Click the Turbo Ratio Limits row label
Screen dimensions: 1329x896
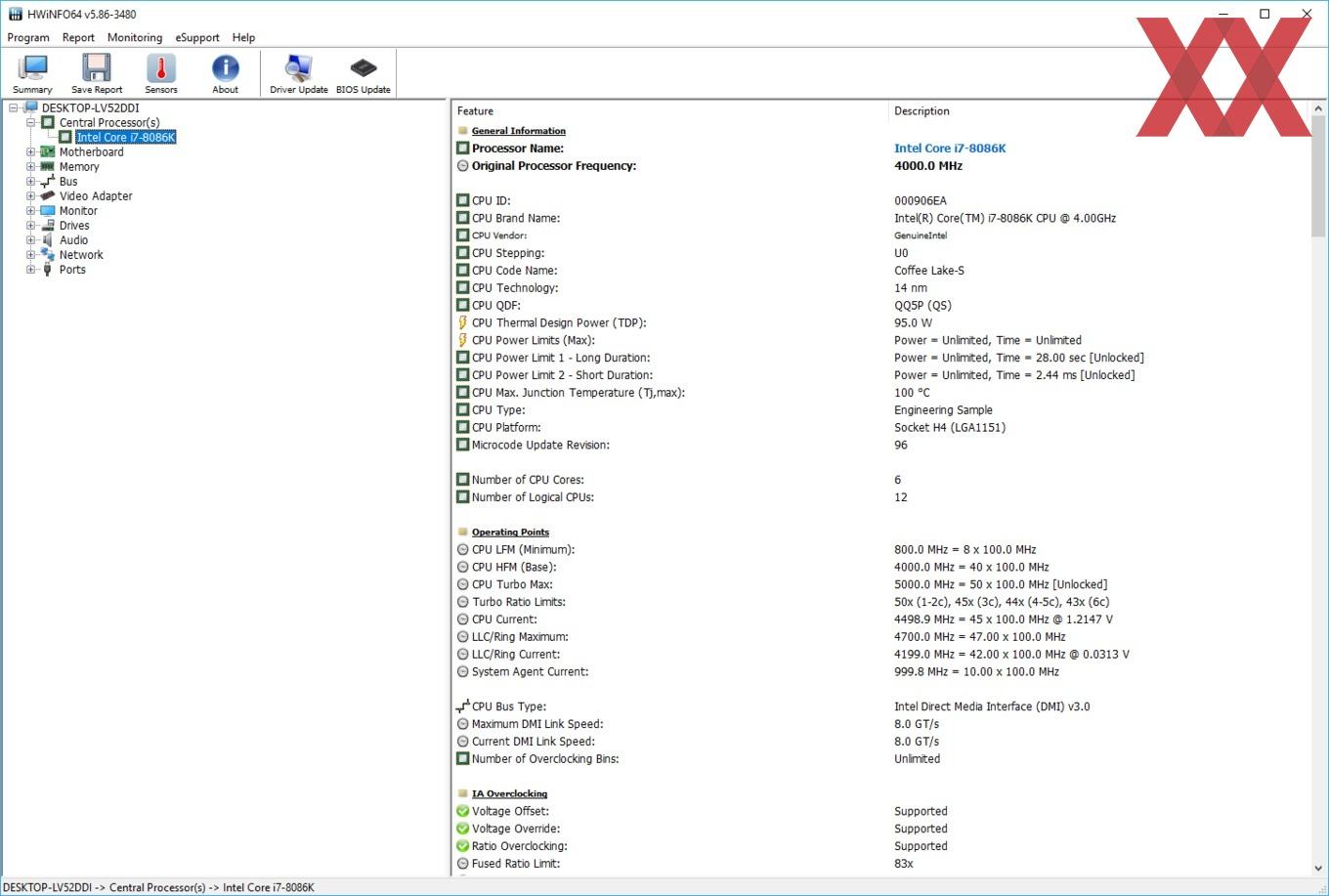point(519,602)
